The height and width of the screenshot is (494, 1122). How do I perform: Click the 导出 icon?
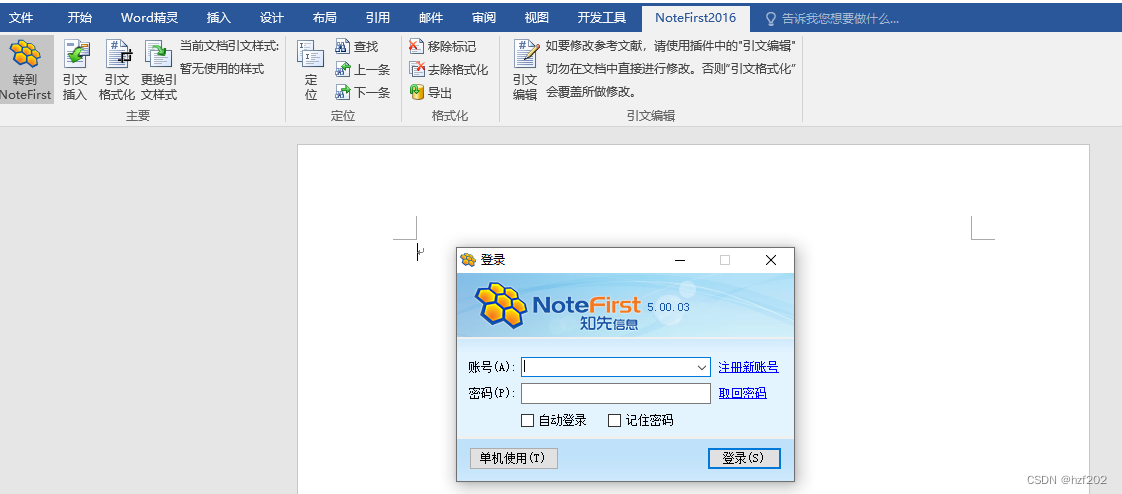click(x=416, y=92)
